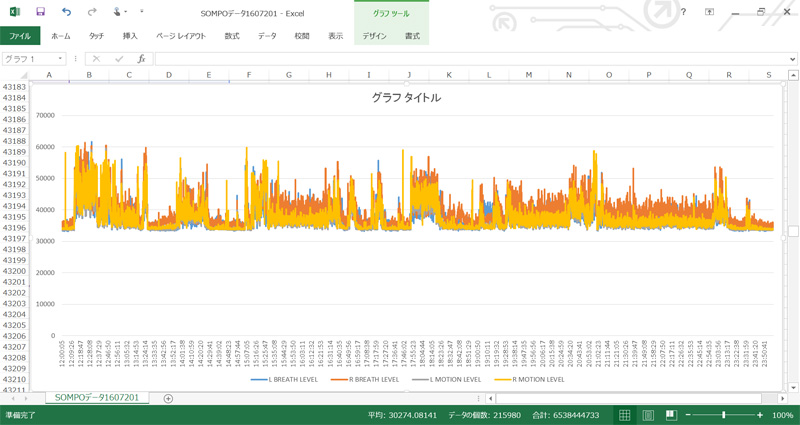This screenshot has width=800, height=425.
Task: Click the Ribbon Display Options icon
Action: 709,12
